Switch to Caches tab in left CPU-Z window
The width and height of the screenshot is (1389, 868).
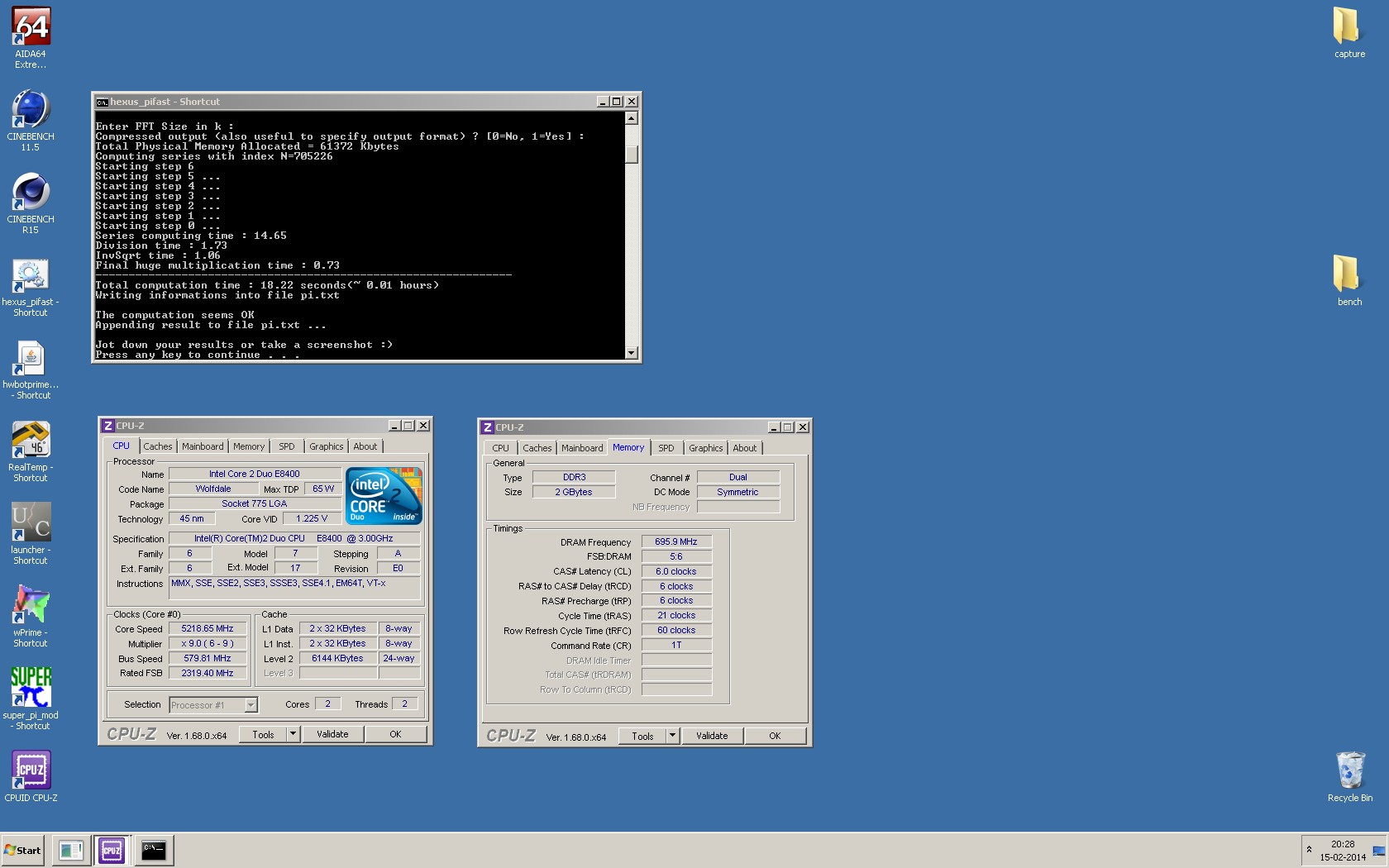click(x=157, y=446)
